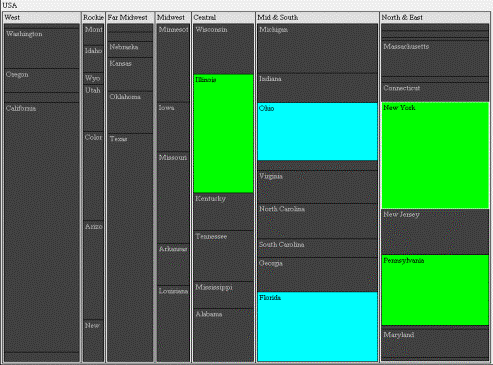Click the Michigan rectangle
This screenshot has width=493, height=365.
click(x=317, y=49)
